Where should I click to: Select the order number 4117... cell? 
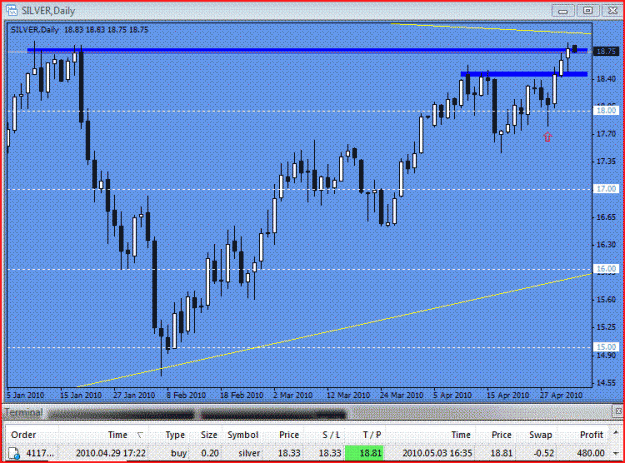click(x=40, y=453)
